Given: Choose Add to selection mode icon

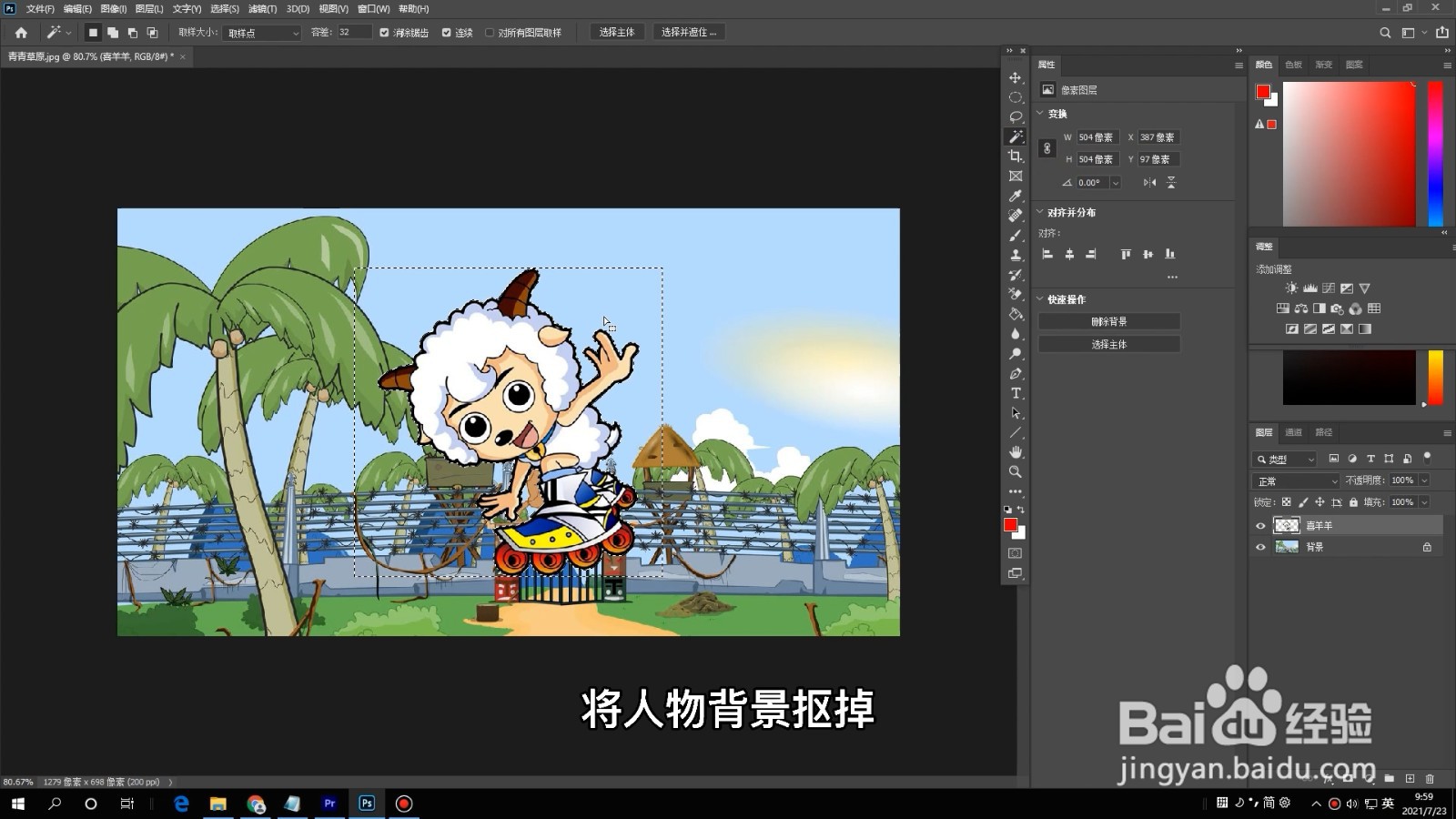Looking at the screenshot, I should tap(113, 32).
